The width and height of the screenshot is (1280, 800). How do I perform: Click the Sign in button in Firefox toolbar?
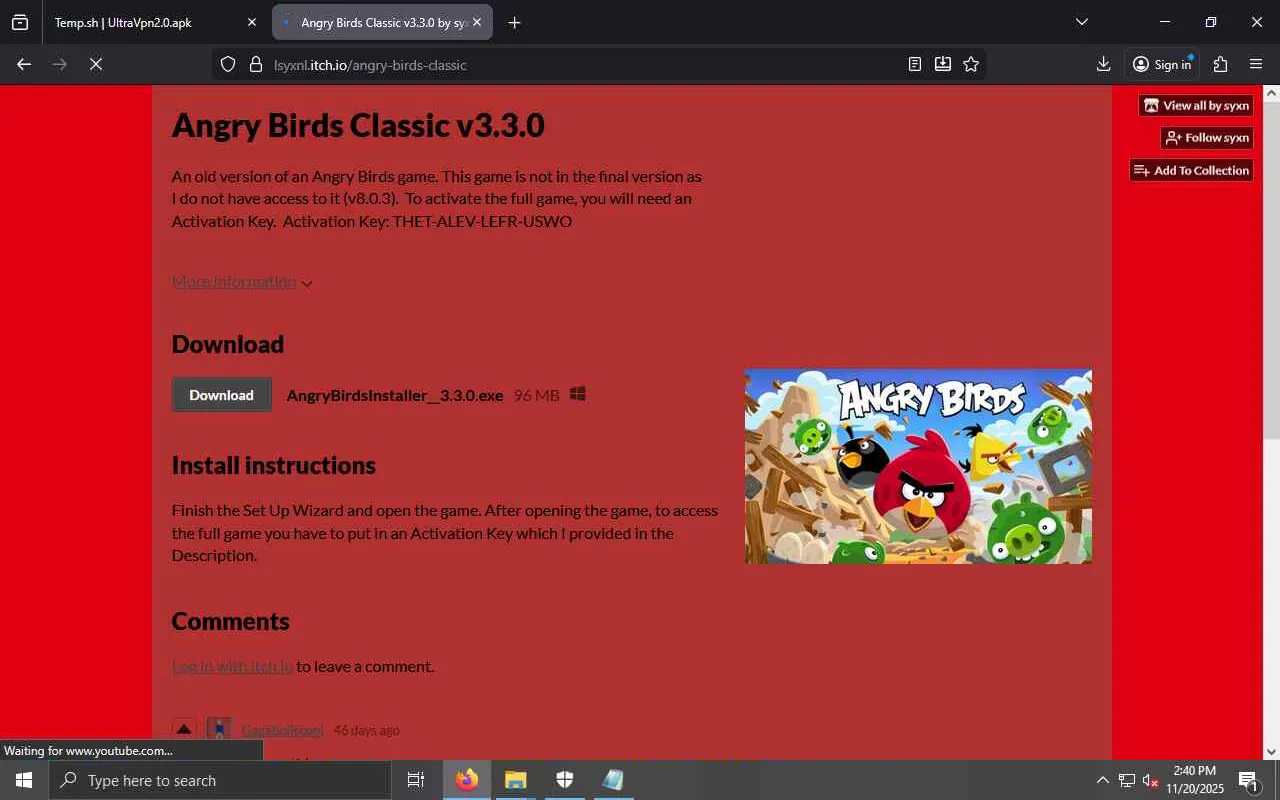point(1162,64)
